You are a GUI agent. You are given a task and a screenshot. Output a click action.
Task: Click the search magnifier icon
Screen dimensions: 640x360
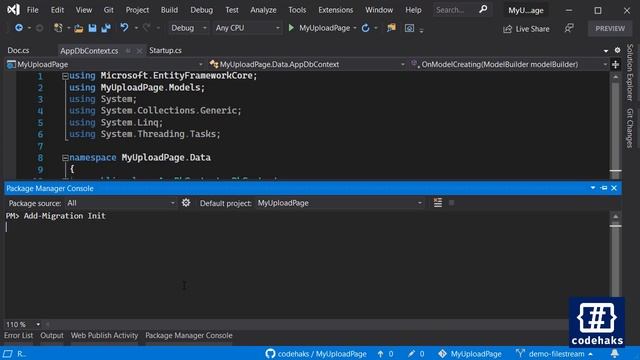coord(483,9)
